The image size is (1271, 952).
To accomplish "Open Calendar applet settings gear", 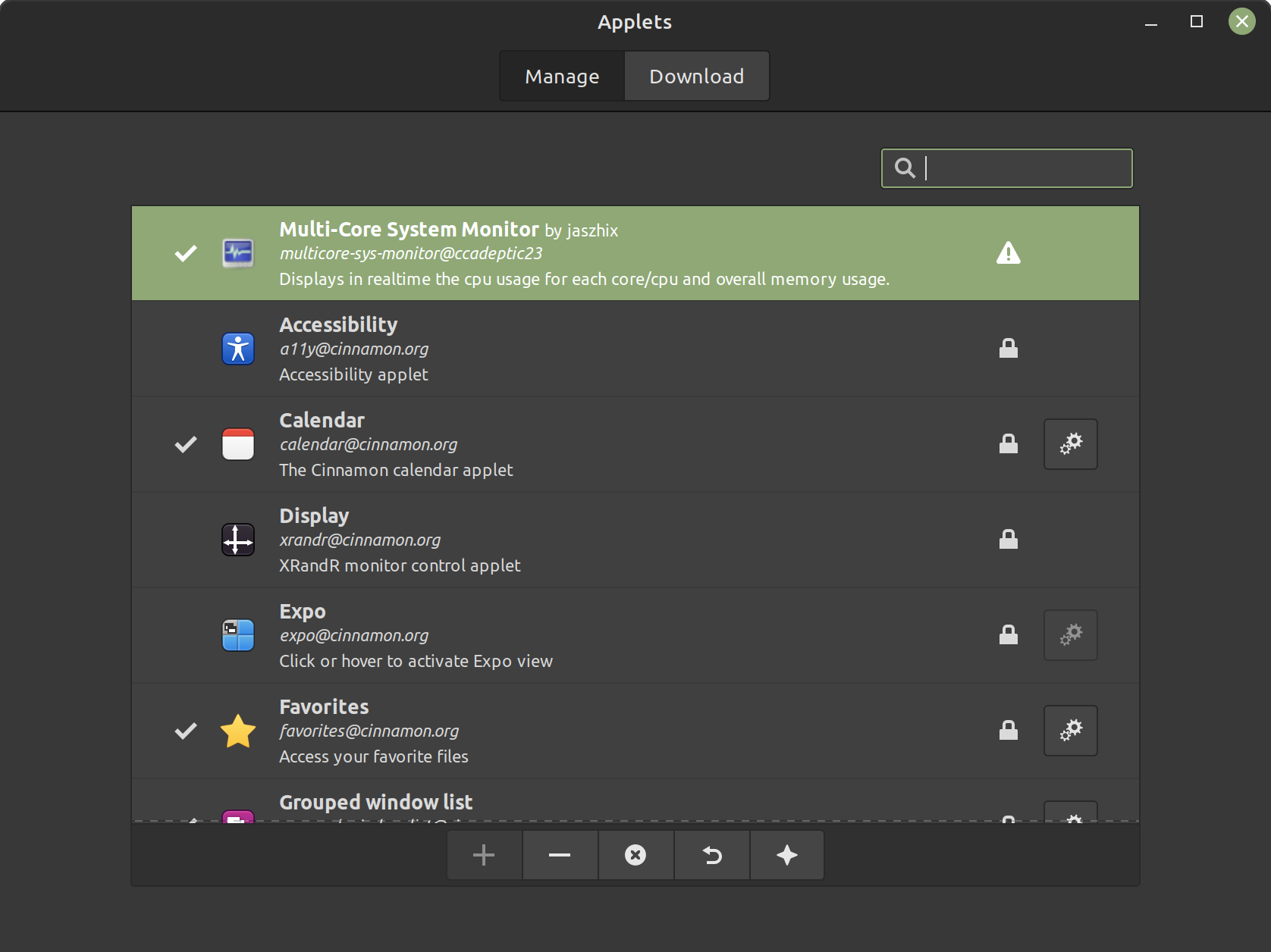I will pos(1070,444).
